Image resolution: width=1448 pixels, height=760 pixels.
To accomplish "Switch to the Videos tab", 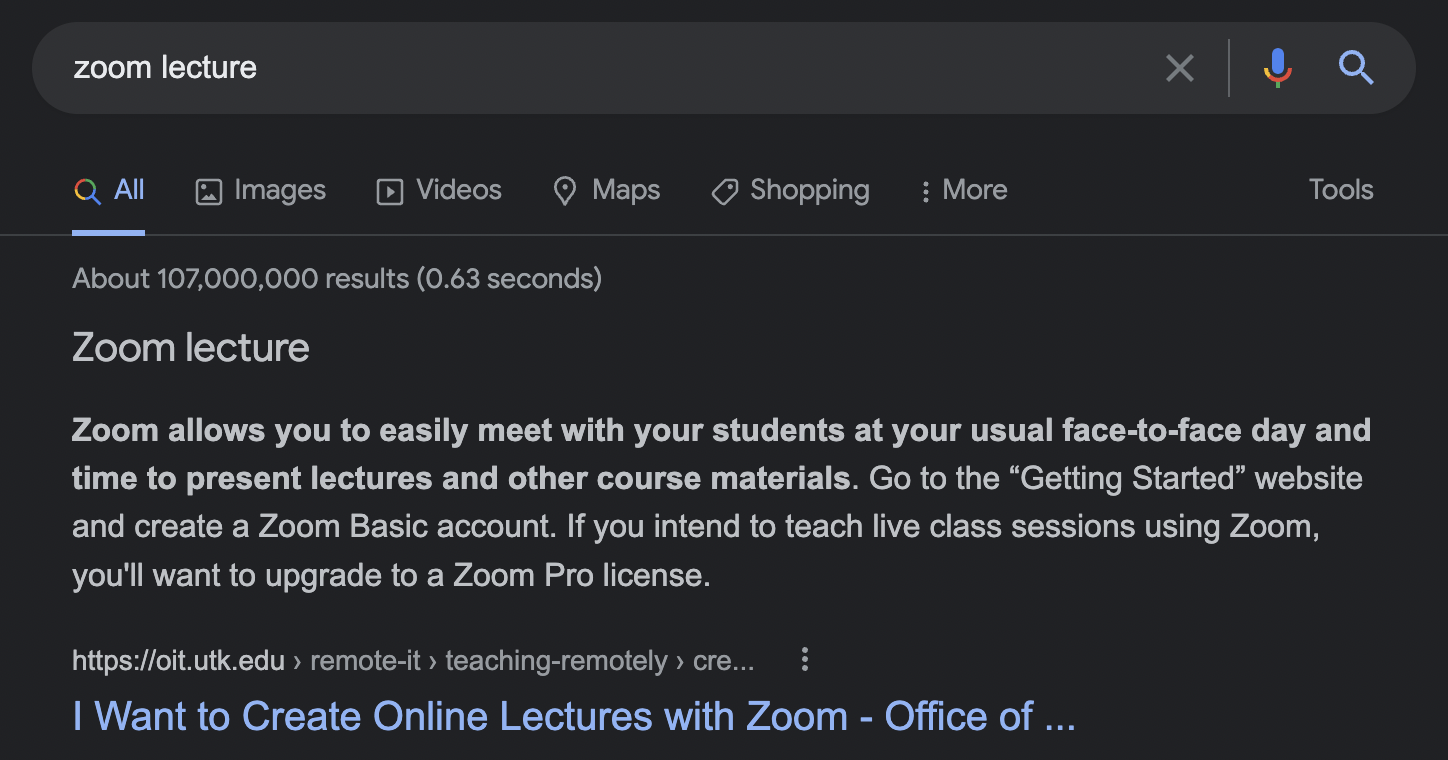I will click(x=439, y=190).
